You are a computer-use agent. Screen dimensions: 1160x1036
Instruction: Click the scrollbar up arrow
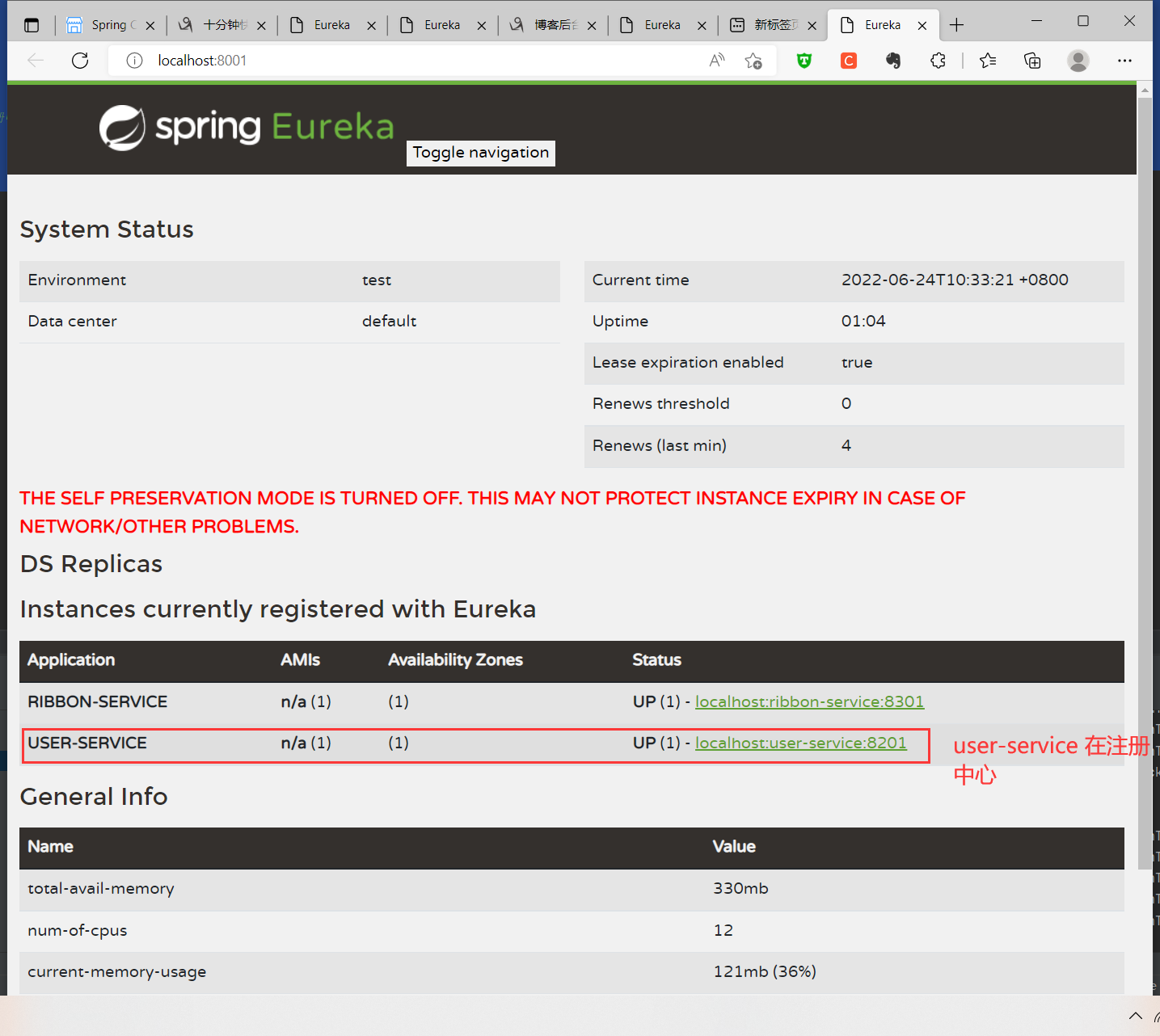pyautogui.click(x=1145, y=91)
